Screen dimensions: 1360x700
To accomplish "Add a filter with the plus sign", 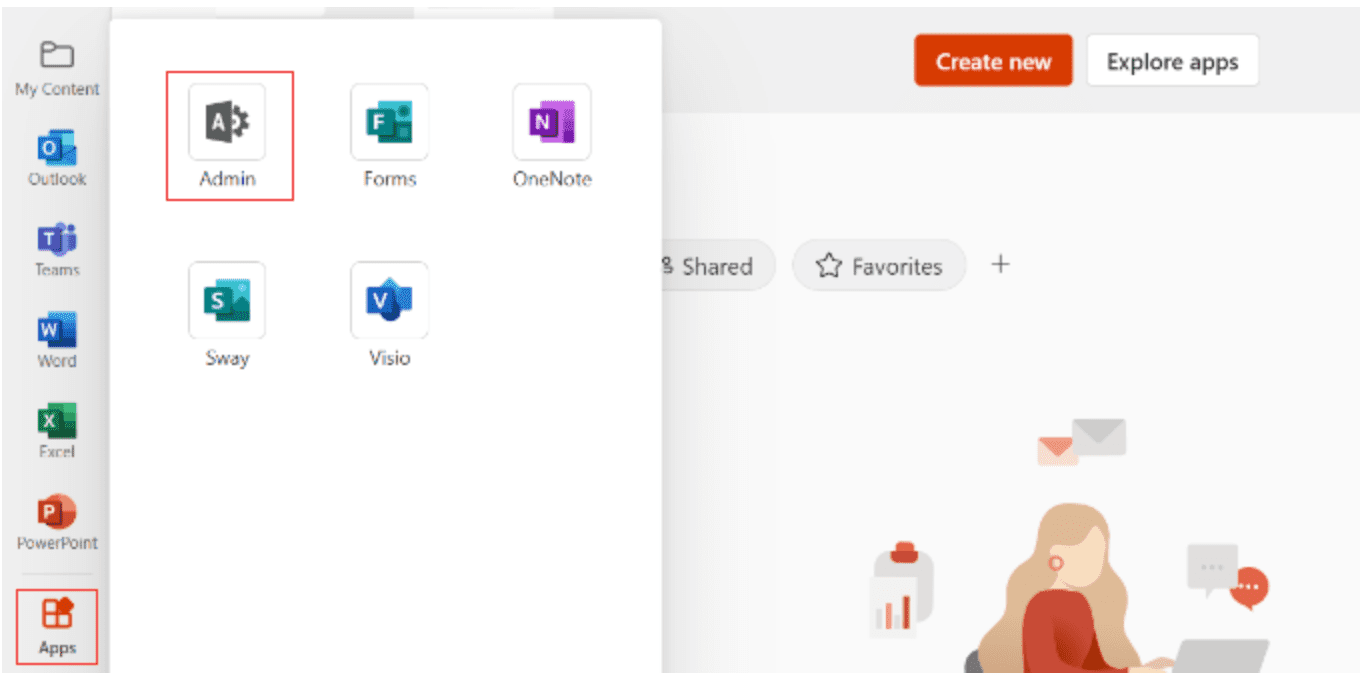I will coord(1001,264).
